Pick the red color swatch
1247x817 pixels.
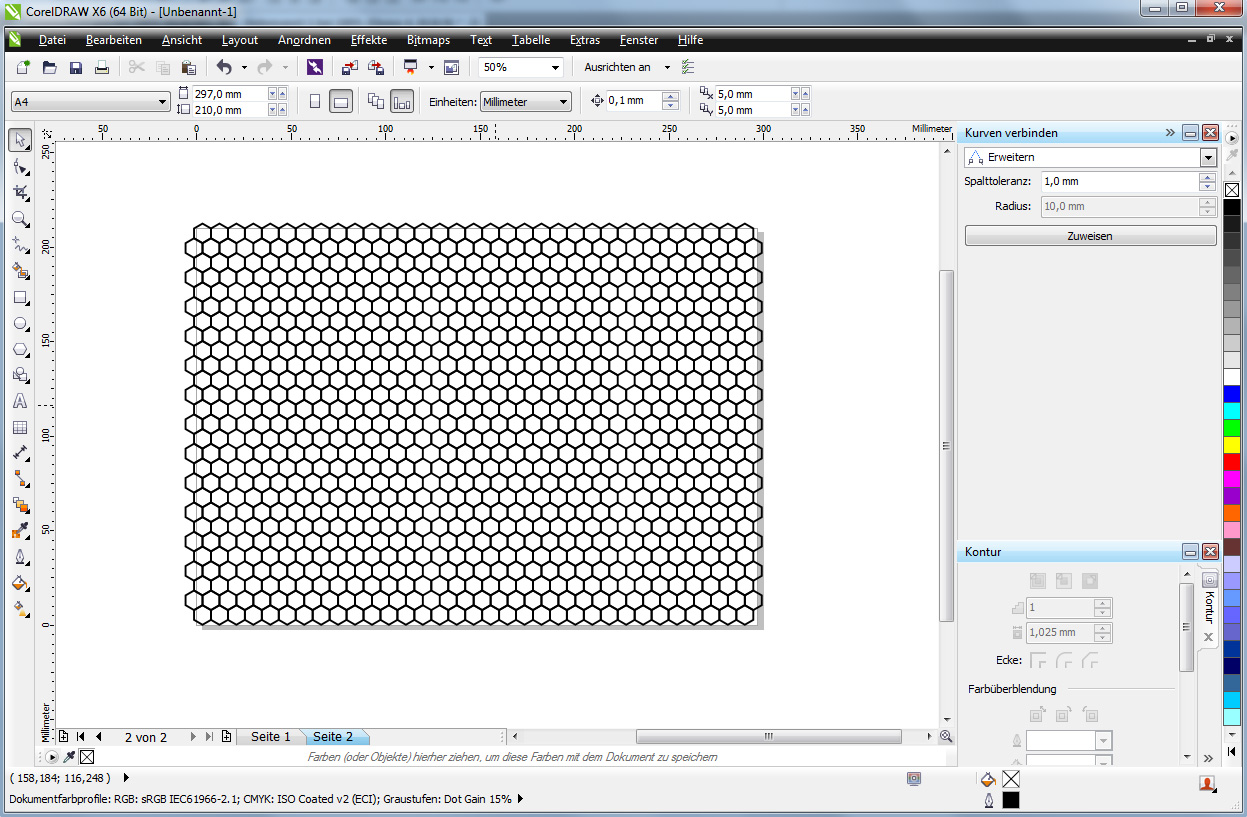click(1232, 461)
